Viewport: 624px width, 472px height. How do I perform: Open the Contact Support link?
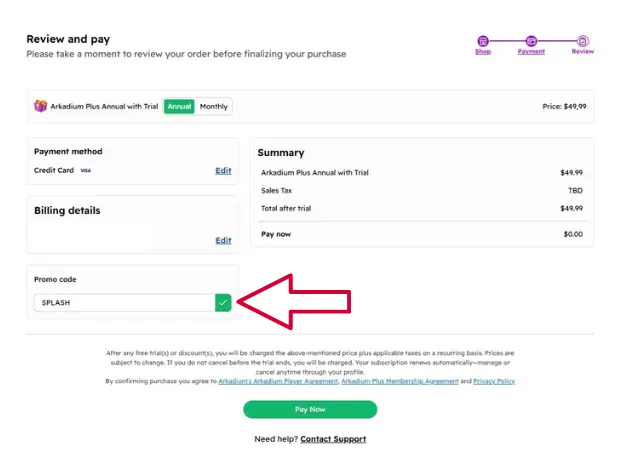333,439
